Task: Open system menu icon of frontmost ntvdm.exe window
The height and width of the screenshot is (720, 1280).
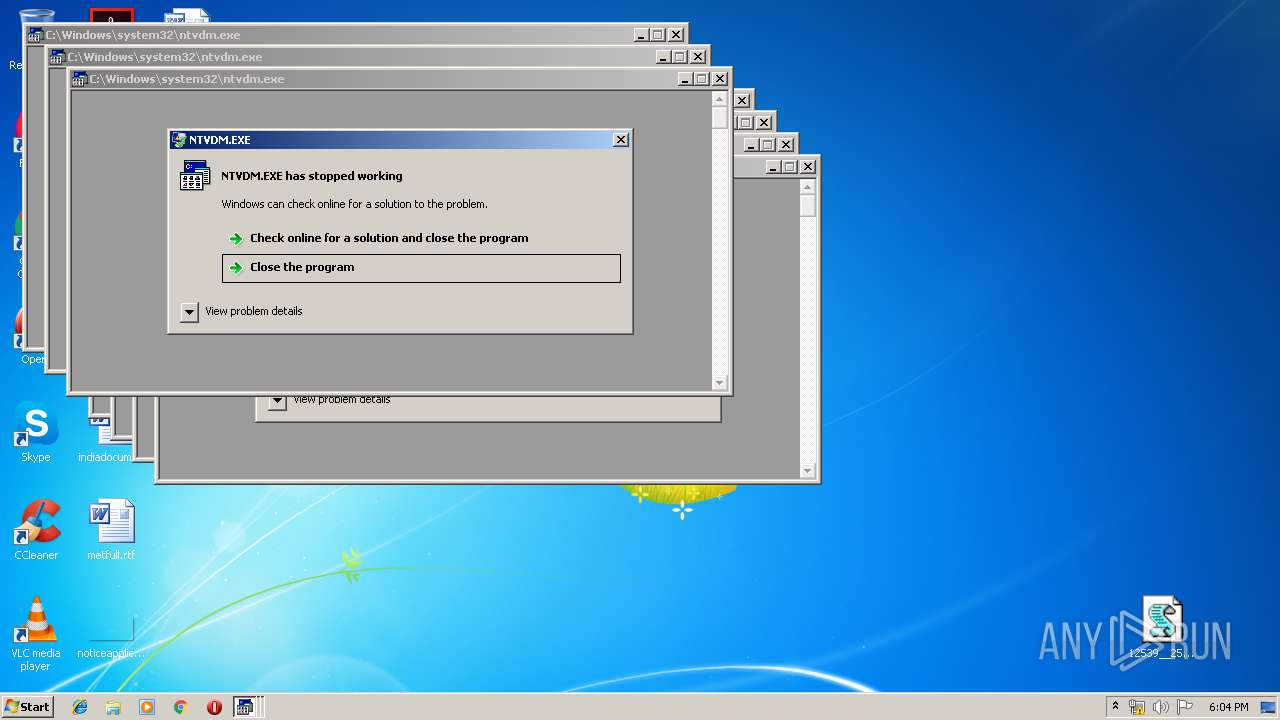Action: (80, 79)
